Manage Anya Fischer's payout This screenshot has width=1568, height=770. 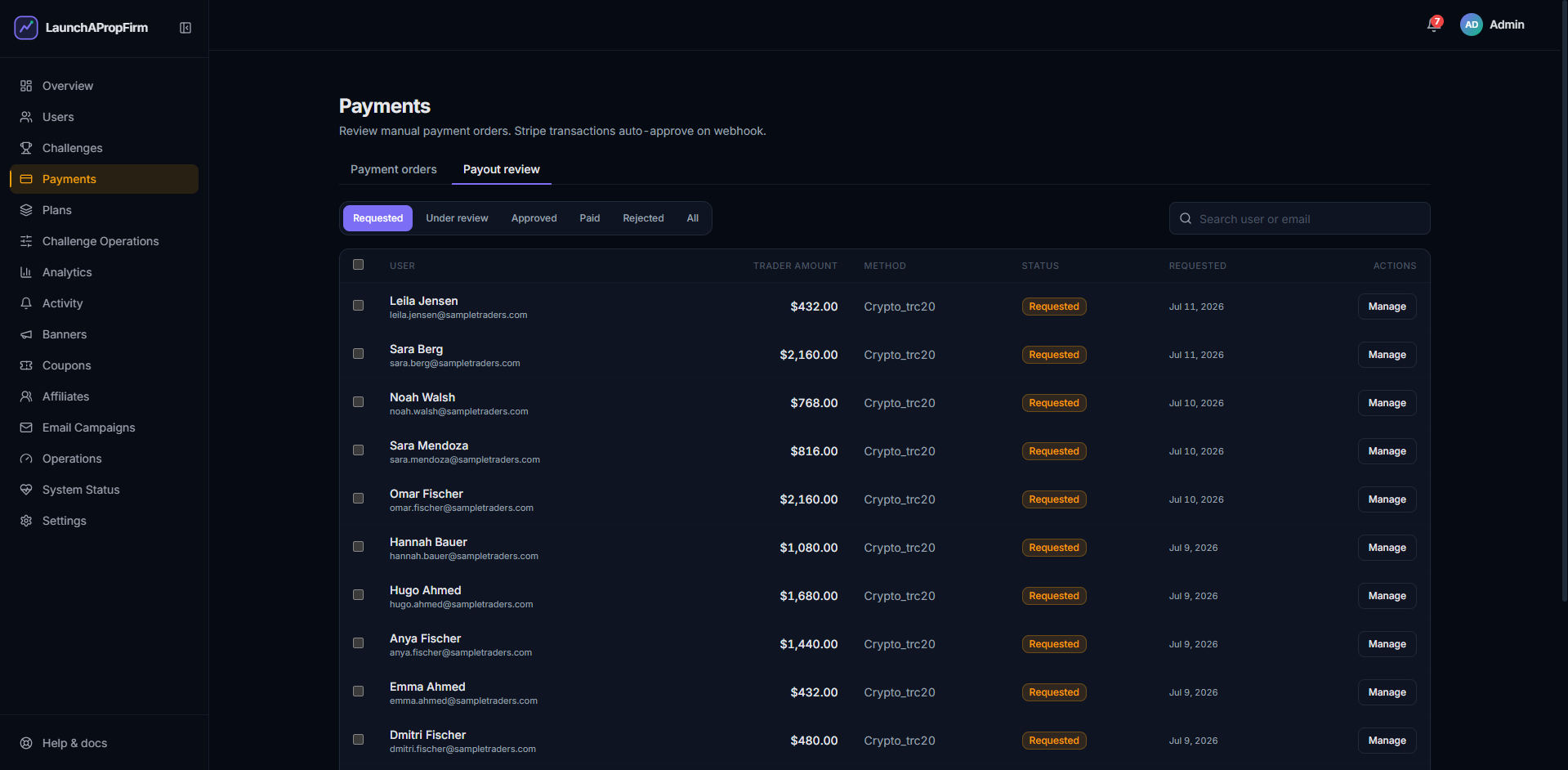(x=1387, y=644)
